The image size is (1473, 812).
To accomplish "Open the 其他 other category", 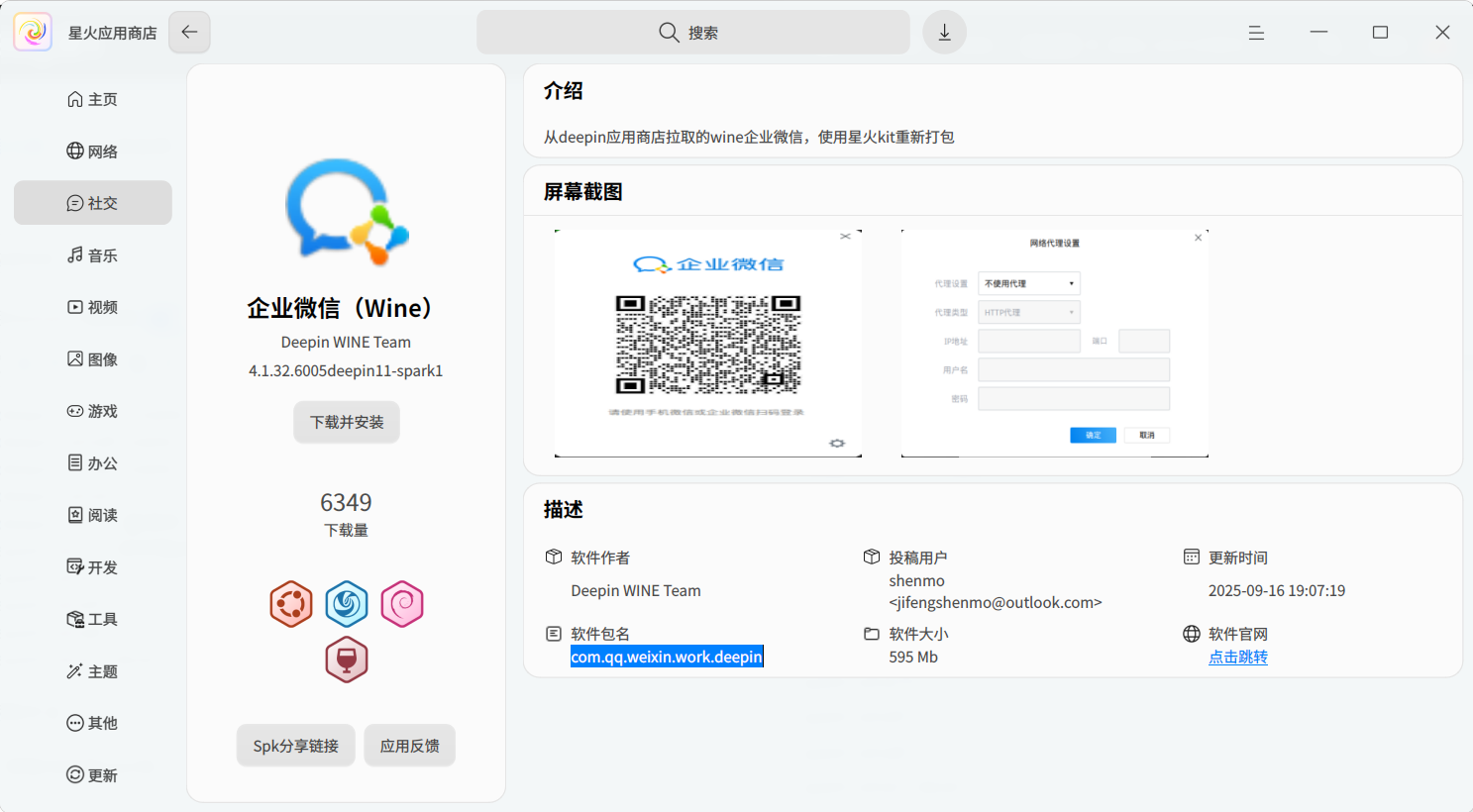I will coord(93,723).
